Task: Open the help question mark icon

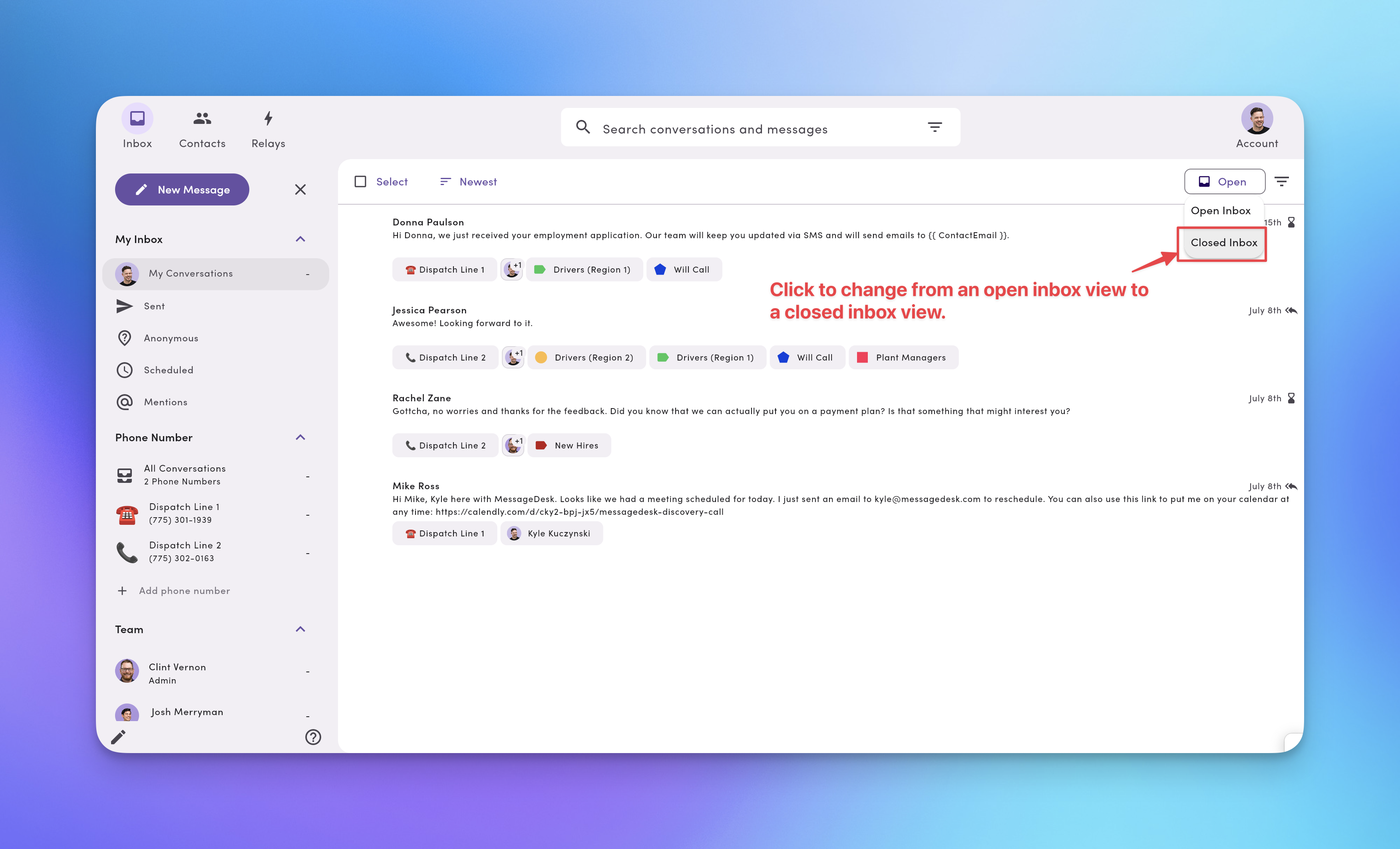Action: pos(313,737)
